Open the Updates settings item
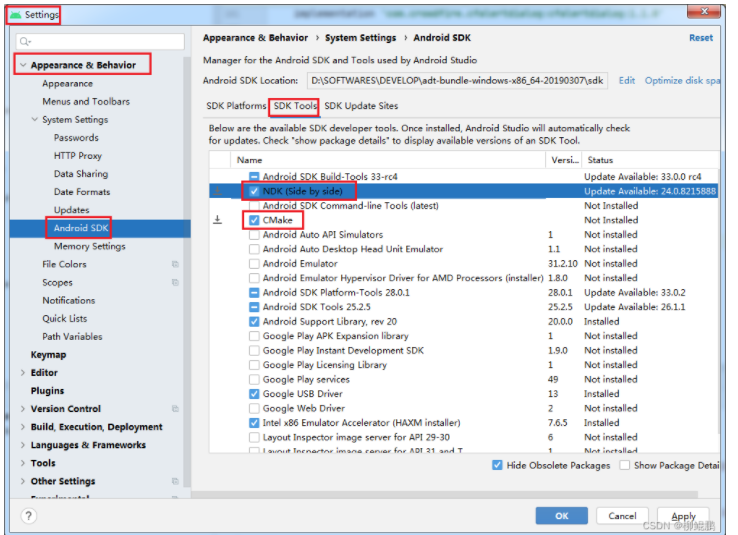 [x=72, y=210]
